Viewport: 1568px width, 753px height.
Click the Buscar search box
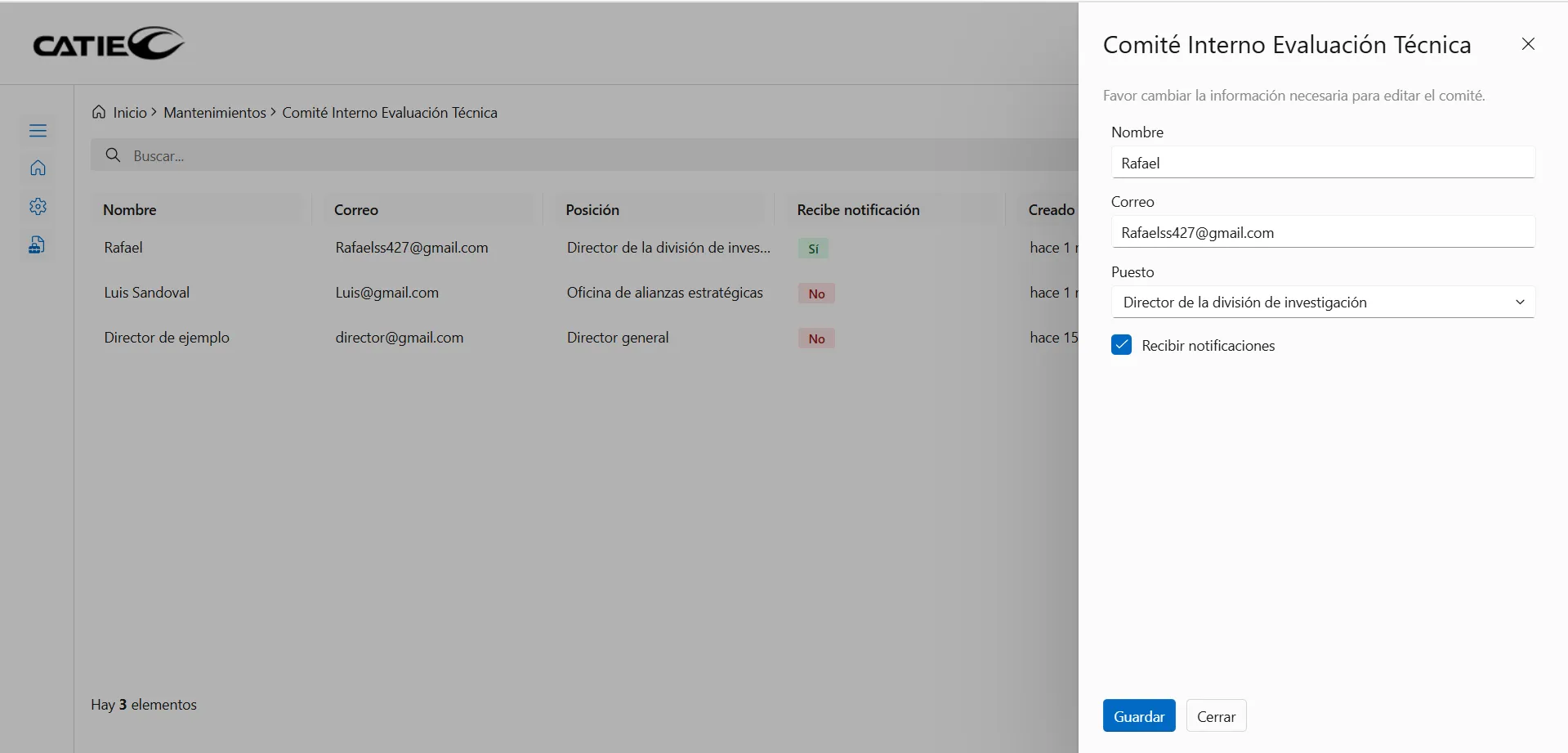pos(572,155)
